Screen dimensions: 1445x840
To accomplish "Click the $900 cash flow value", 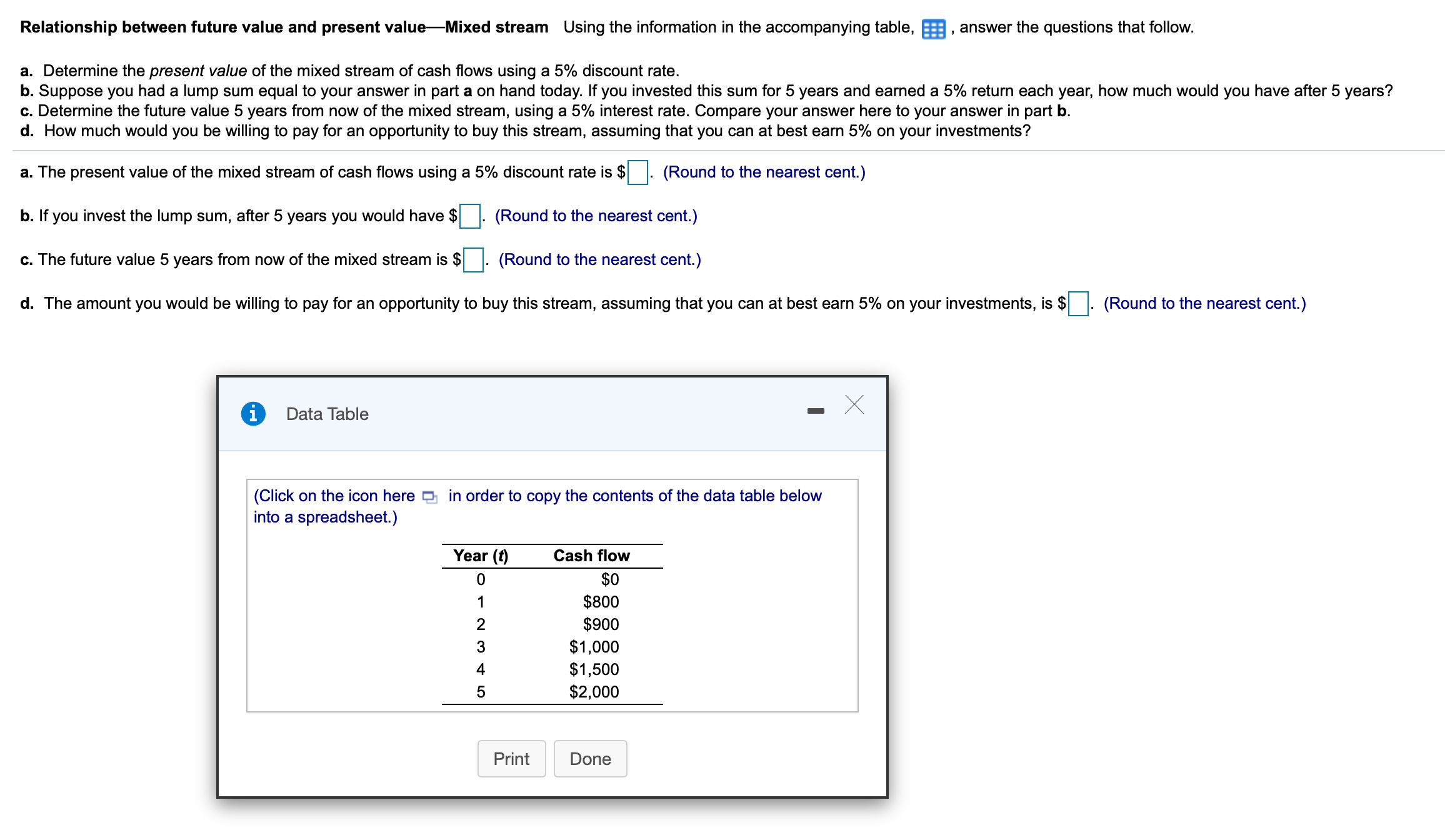I will click(601, 624).
